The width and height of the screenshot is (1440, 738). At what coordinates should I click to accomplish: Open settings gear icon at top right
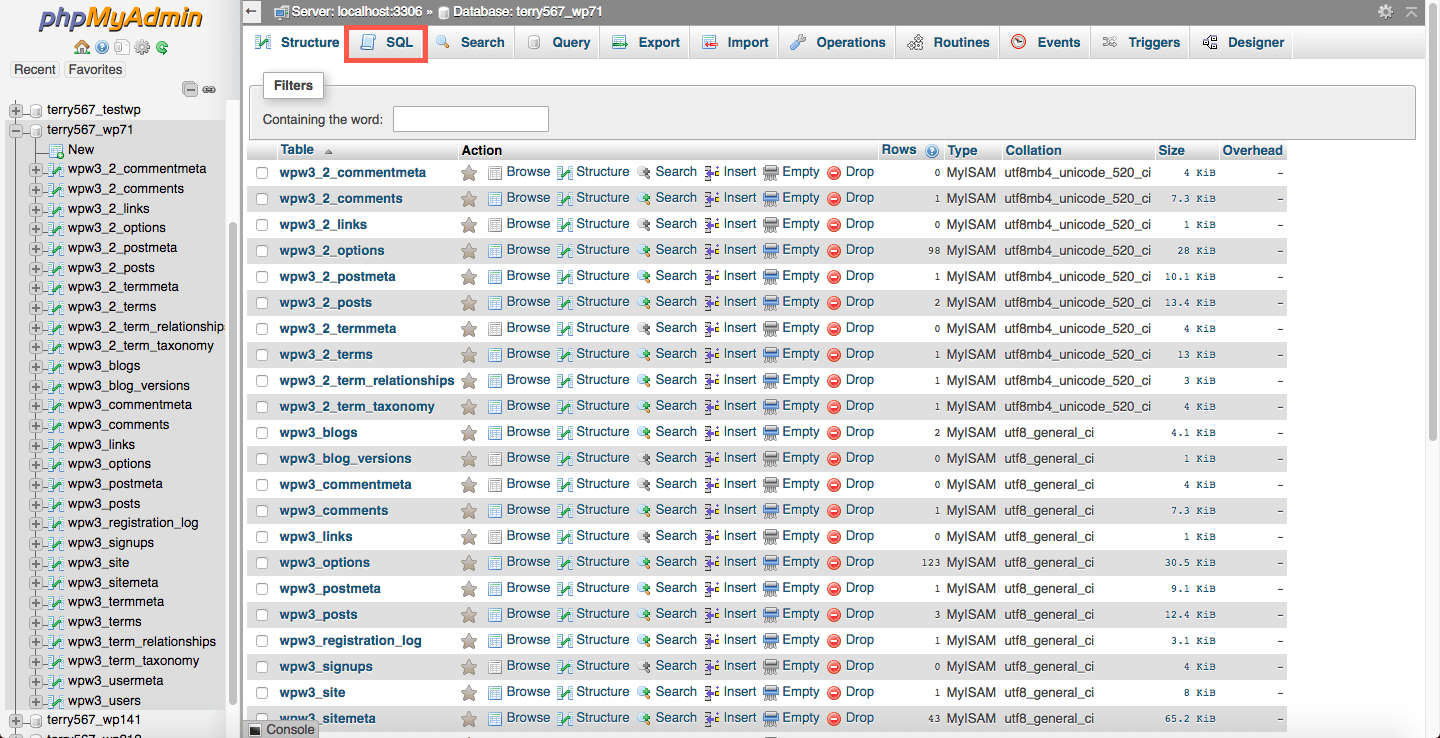[1385, 11]
